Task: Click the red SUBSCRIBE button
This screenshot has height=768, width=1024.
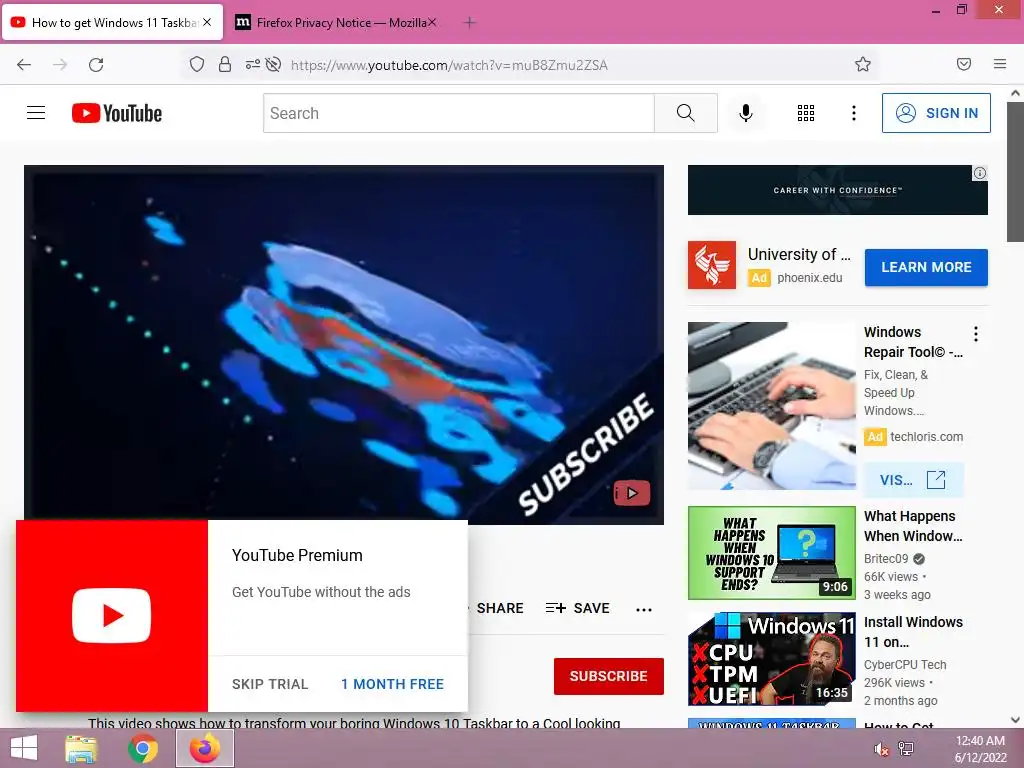Action: pos(609,676)
